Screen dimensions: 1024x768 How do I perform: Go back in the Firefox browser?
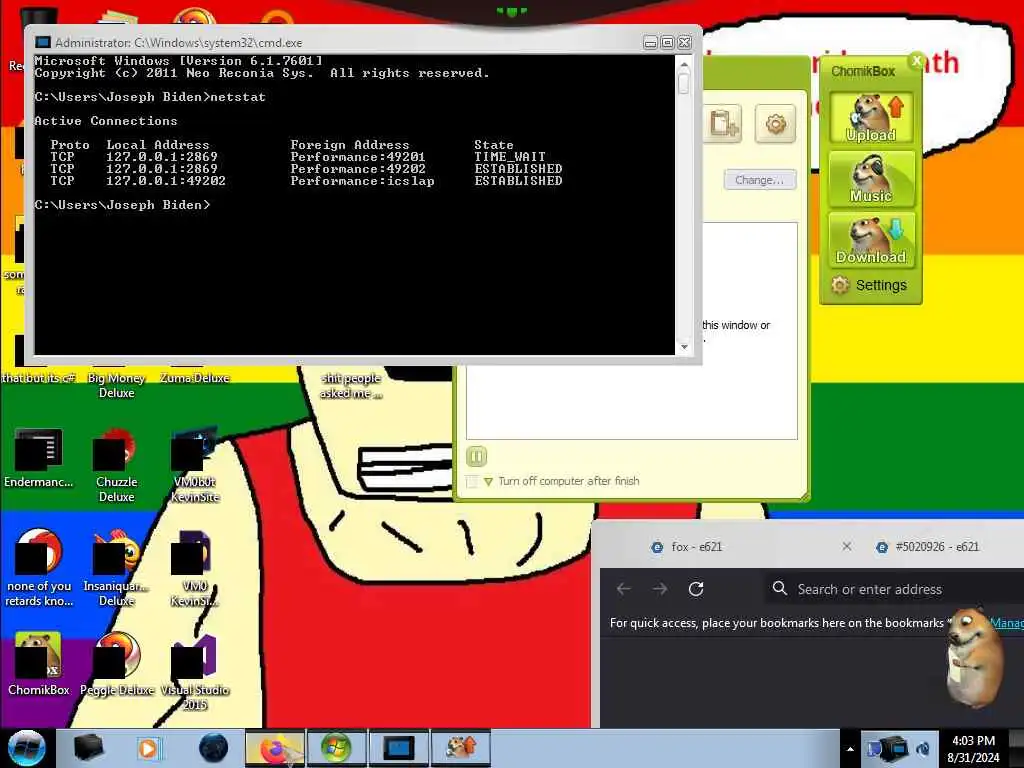click(x=624, y=589)
